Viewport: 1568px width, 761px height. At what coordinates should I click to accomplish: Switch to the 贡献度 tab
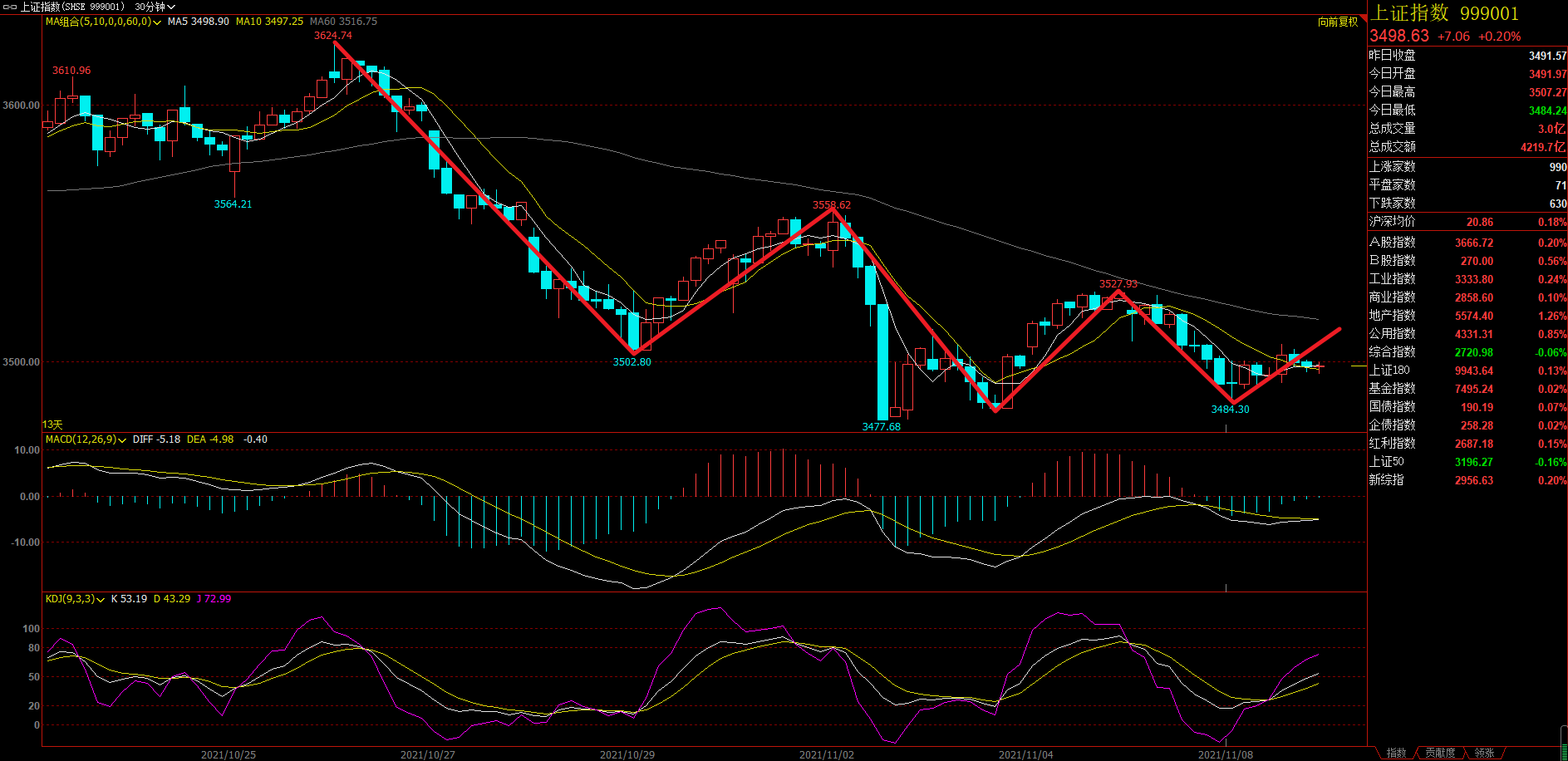click(1440, 753)
